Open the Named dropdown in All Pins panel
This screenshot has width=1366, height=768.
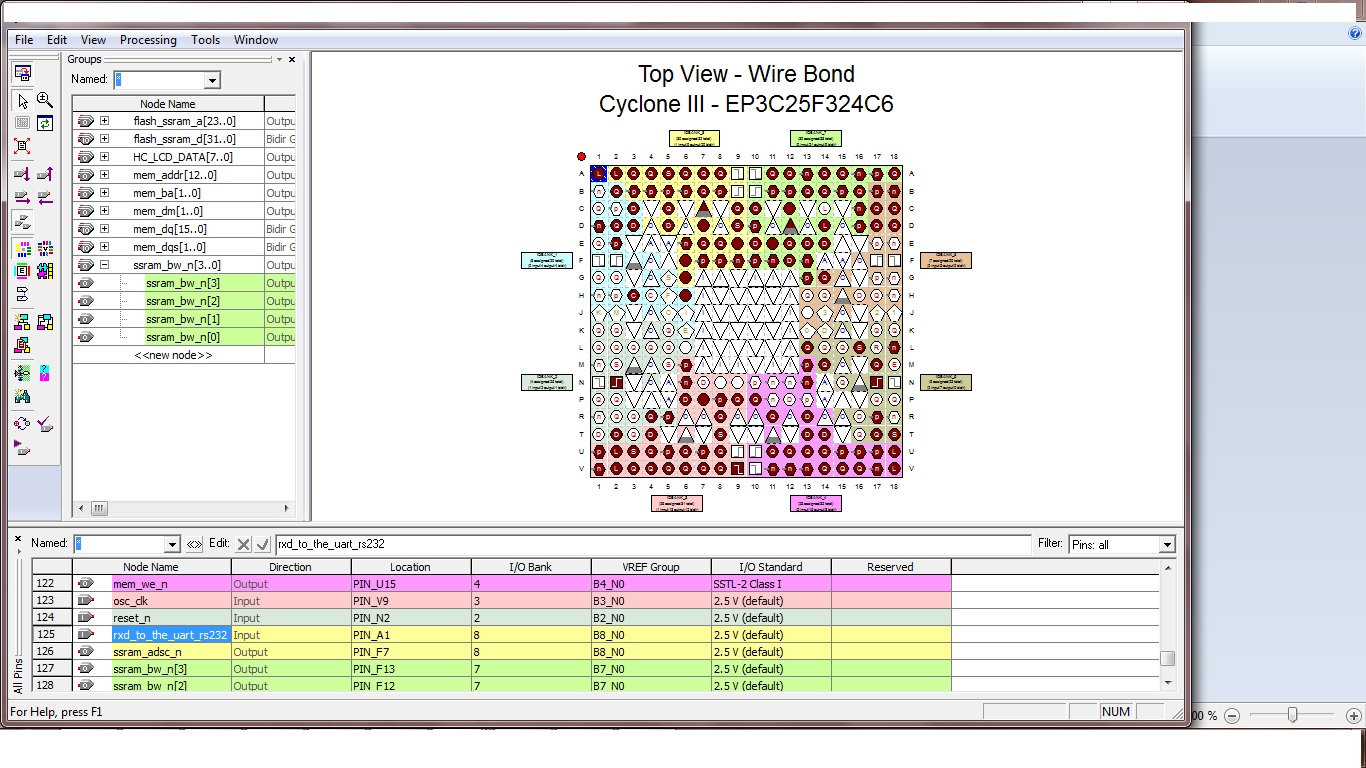click(x=172, y=544)
